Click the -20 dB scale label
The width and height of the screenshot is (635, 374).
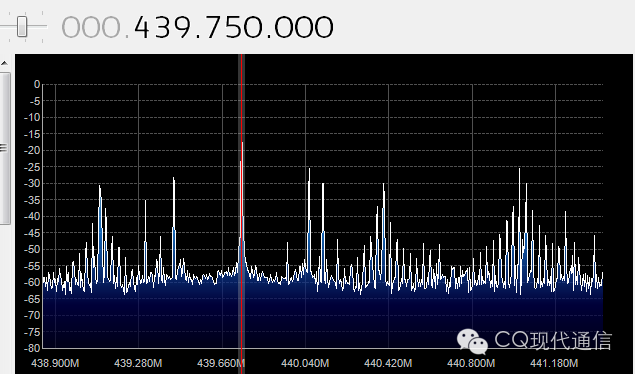32,151
